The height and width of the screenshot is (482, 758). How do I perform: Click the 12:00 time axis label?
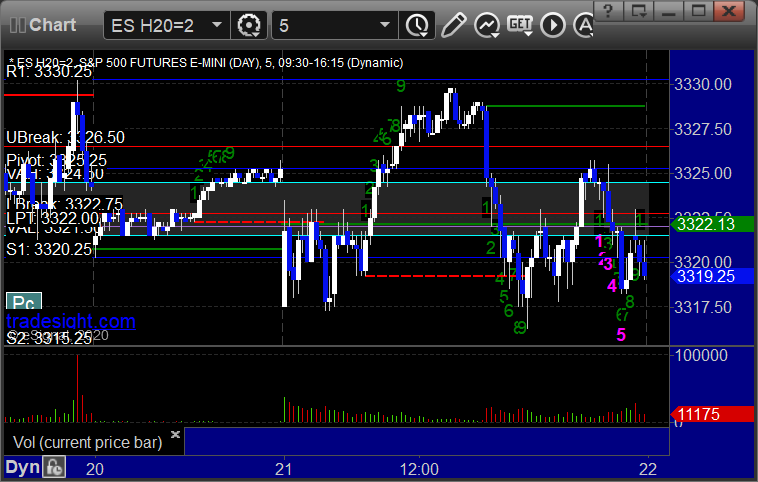(419, 469)
